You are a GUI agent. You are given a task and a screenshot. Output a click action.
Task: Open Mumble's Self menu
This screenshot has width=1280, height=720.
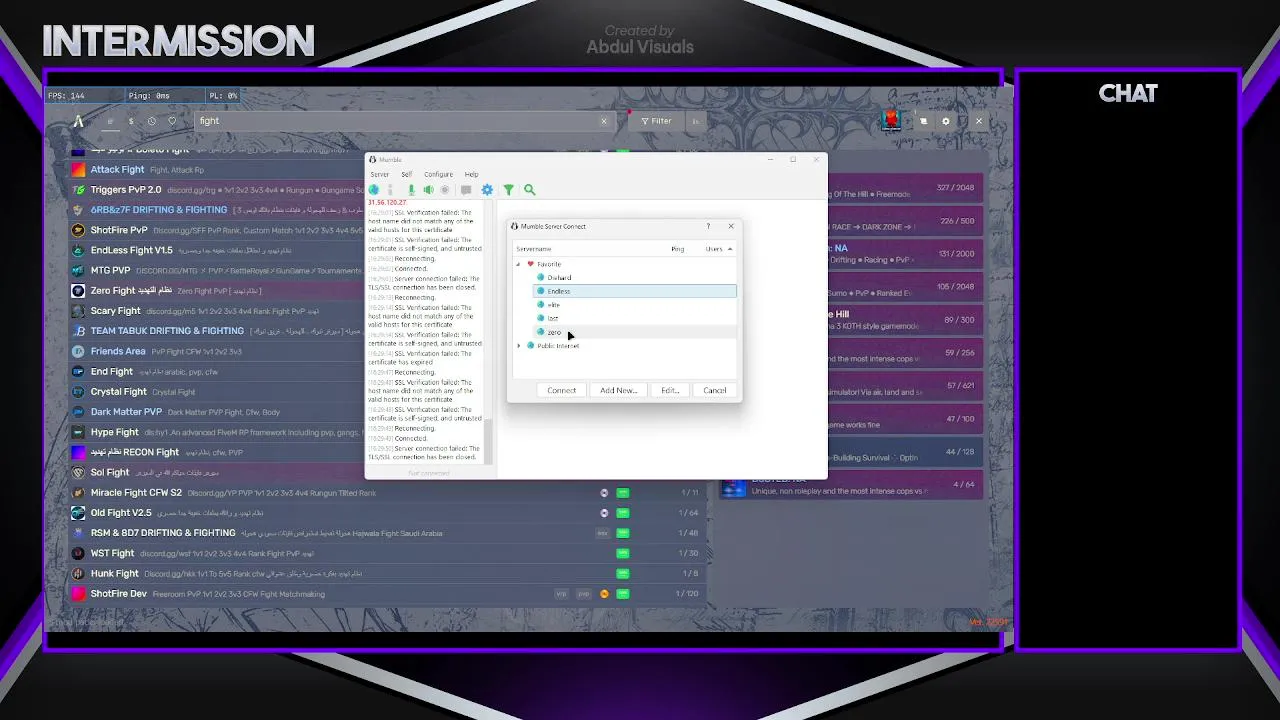click(406, 174)
